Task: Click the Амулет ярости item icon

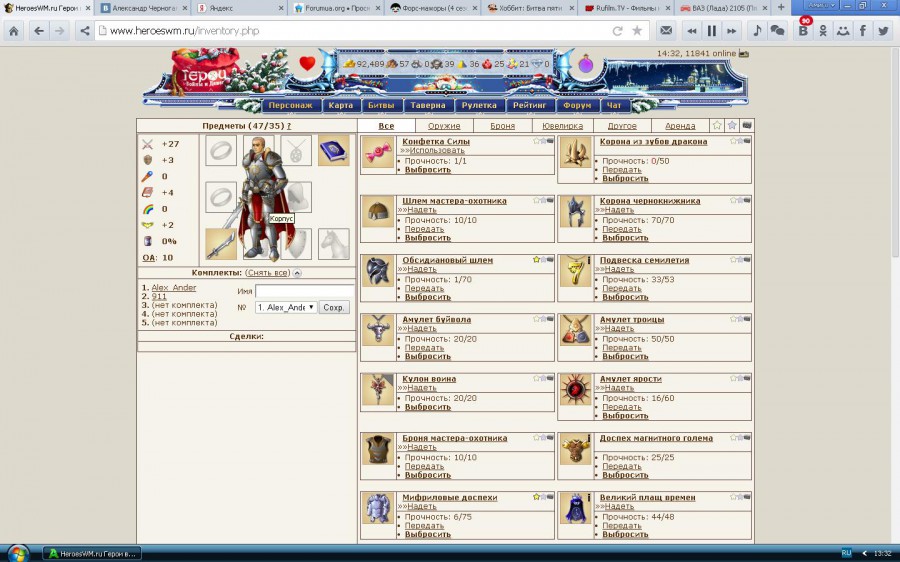Action: pyautogui.click(x=575, y=389)
